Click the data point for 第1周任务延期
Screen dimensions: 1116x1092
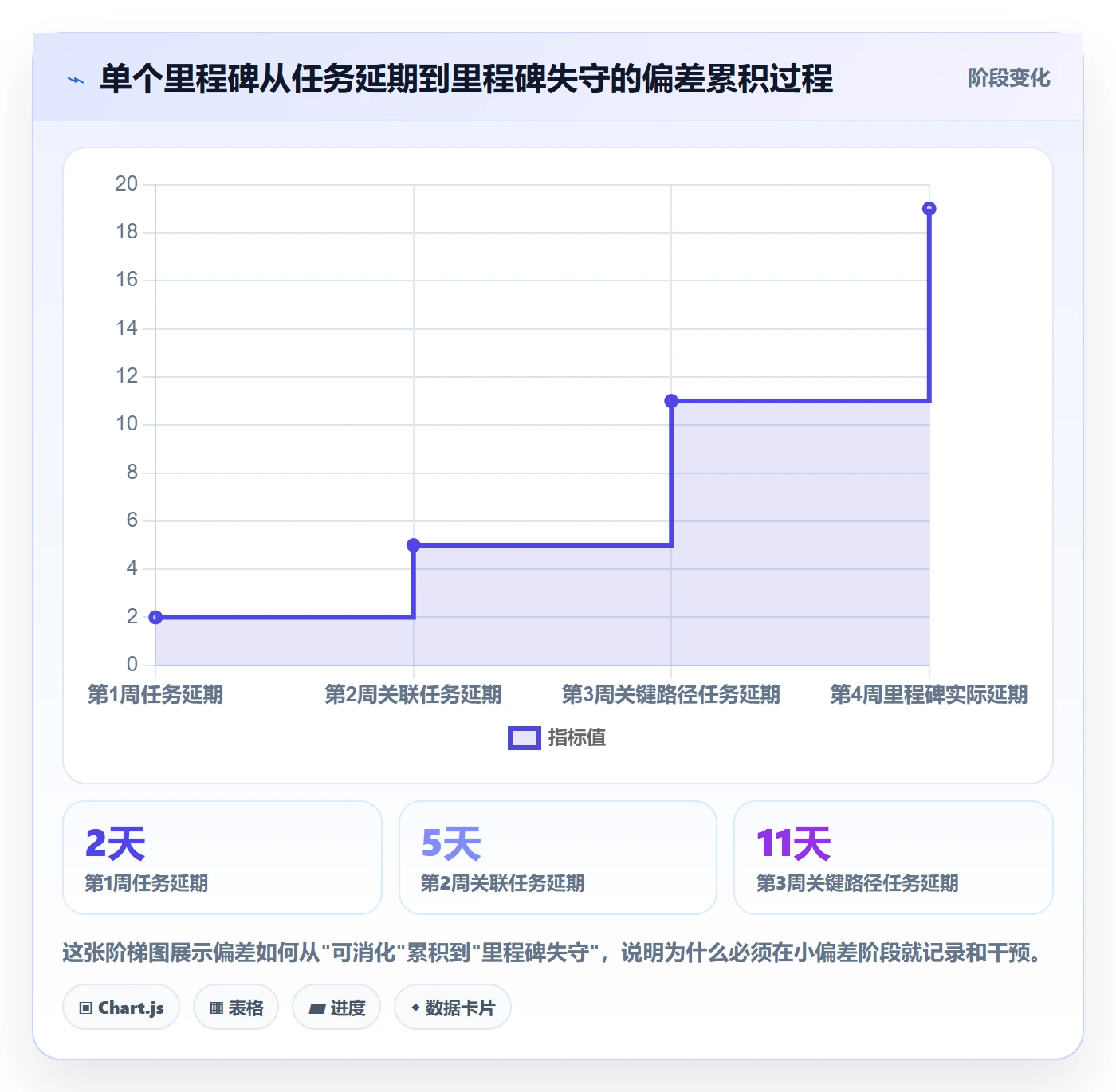click(x=155, y=617)
